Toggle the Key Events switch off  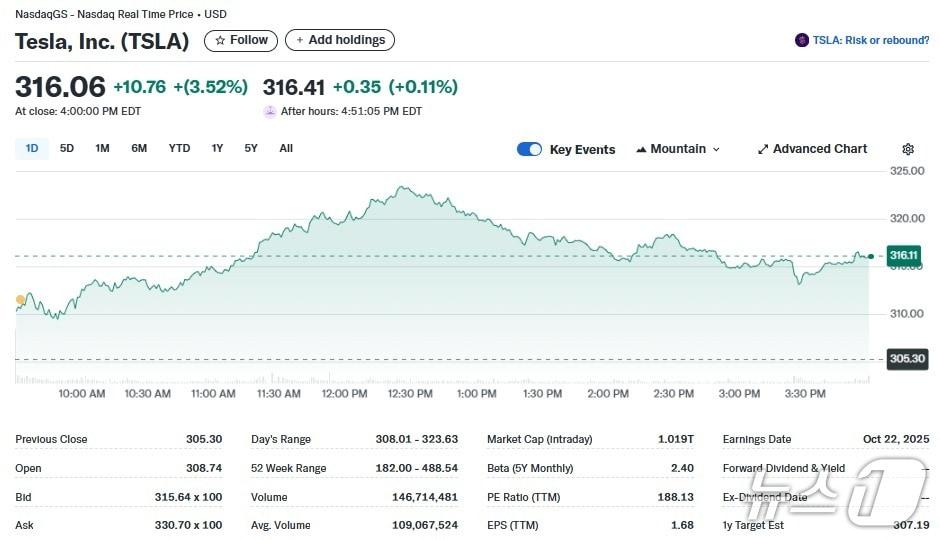point(529,149)
